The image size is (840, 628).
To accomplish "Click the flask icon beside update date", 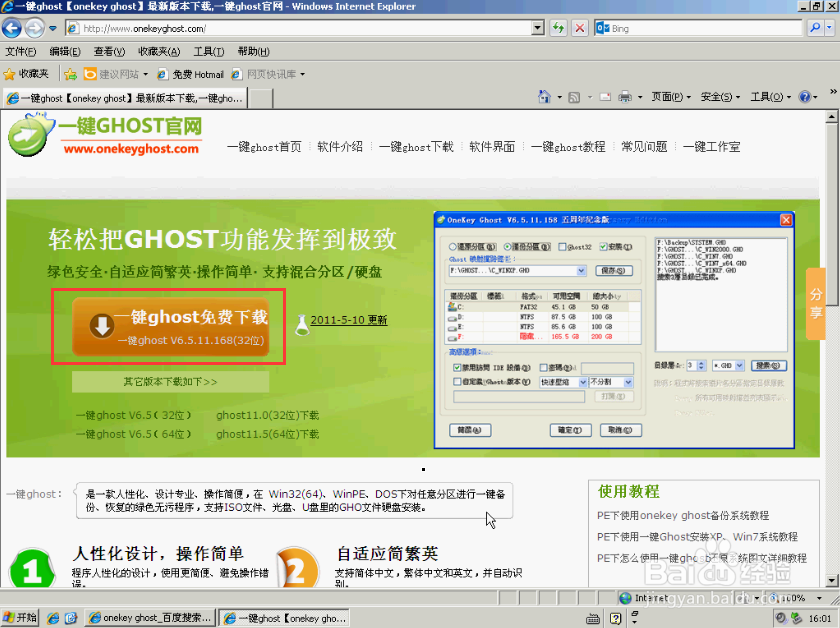I will 302,325.
